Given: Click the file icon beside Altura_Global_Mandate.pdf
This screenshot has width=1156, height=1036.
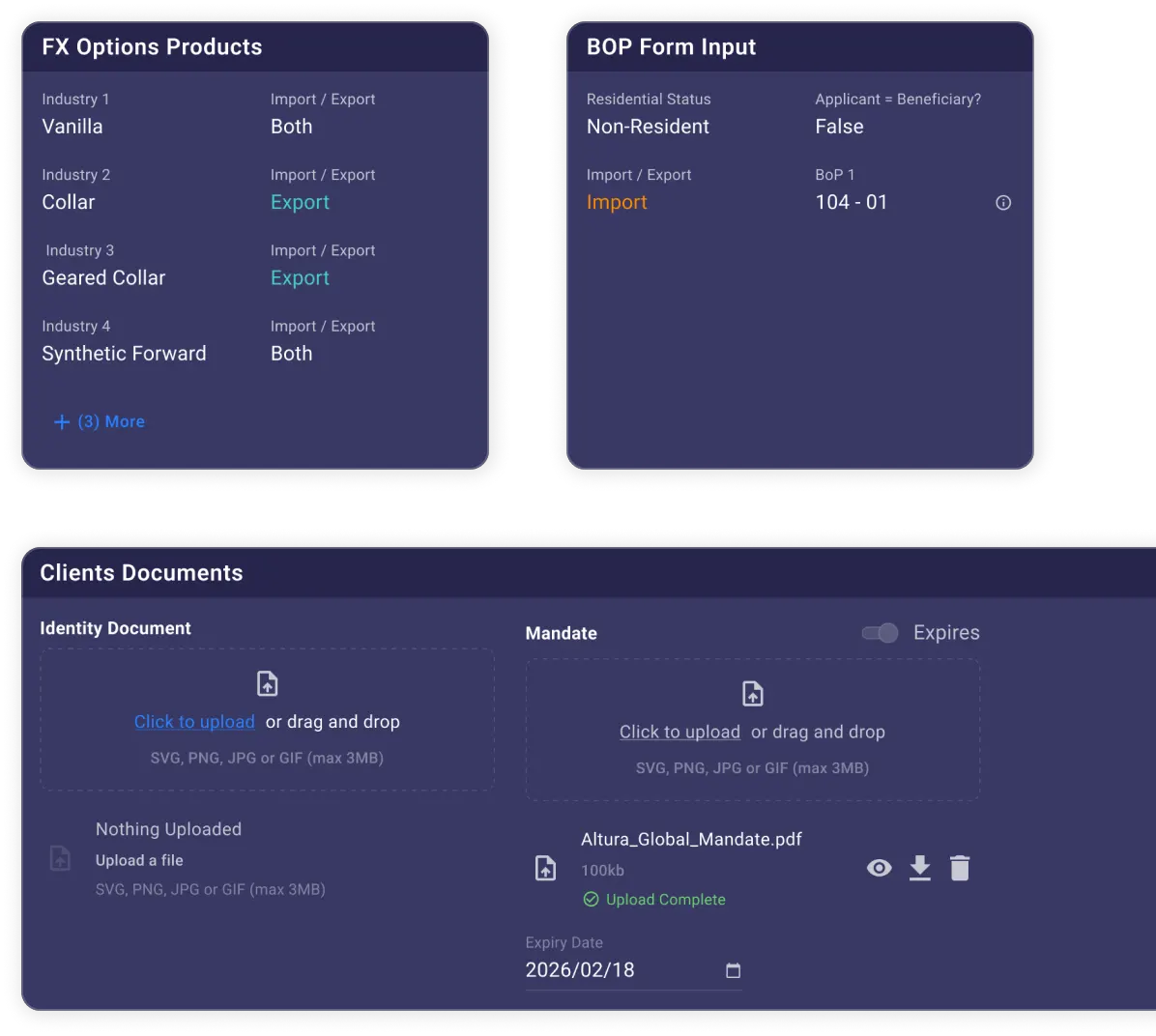Looking at the screenshot, I should pos(545,868).
